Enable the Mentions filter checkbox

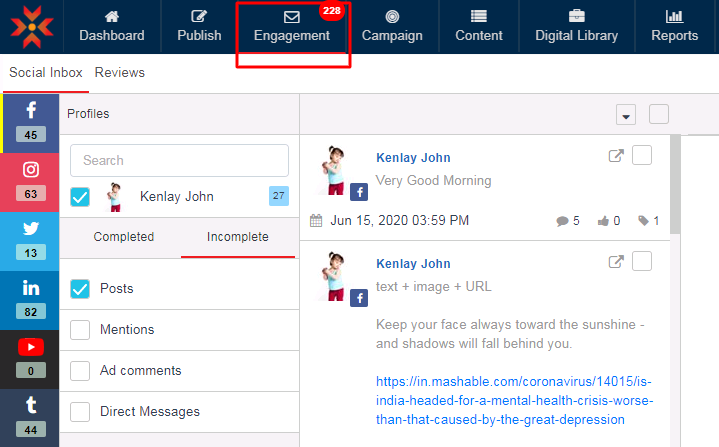[x=81, y=330]
